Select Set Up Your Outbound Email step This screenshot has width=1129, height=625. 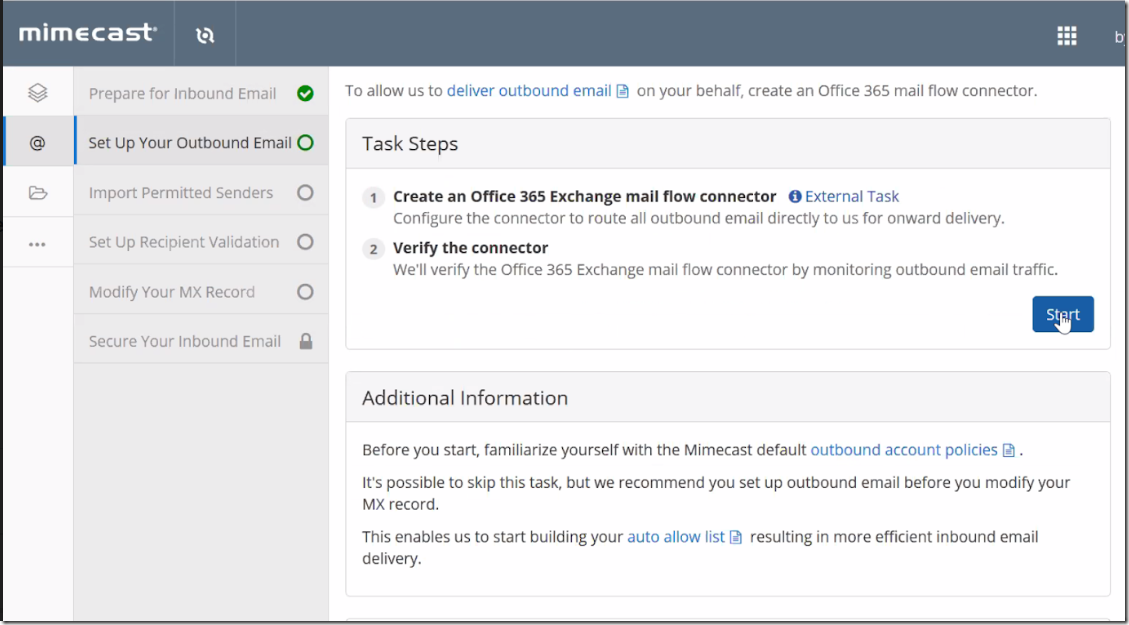coord(201,143)
